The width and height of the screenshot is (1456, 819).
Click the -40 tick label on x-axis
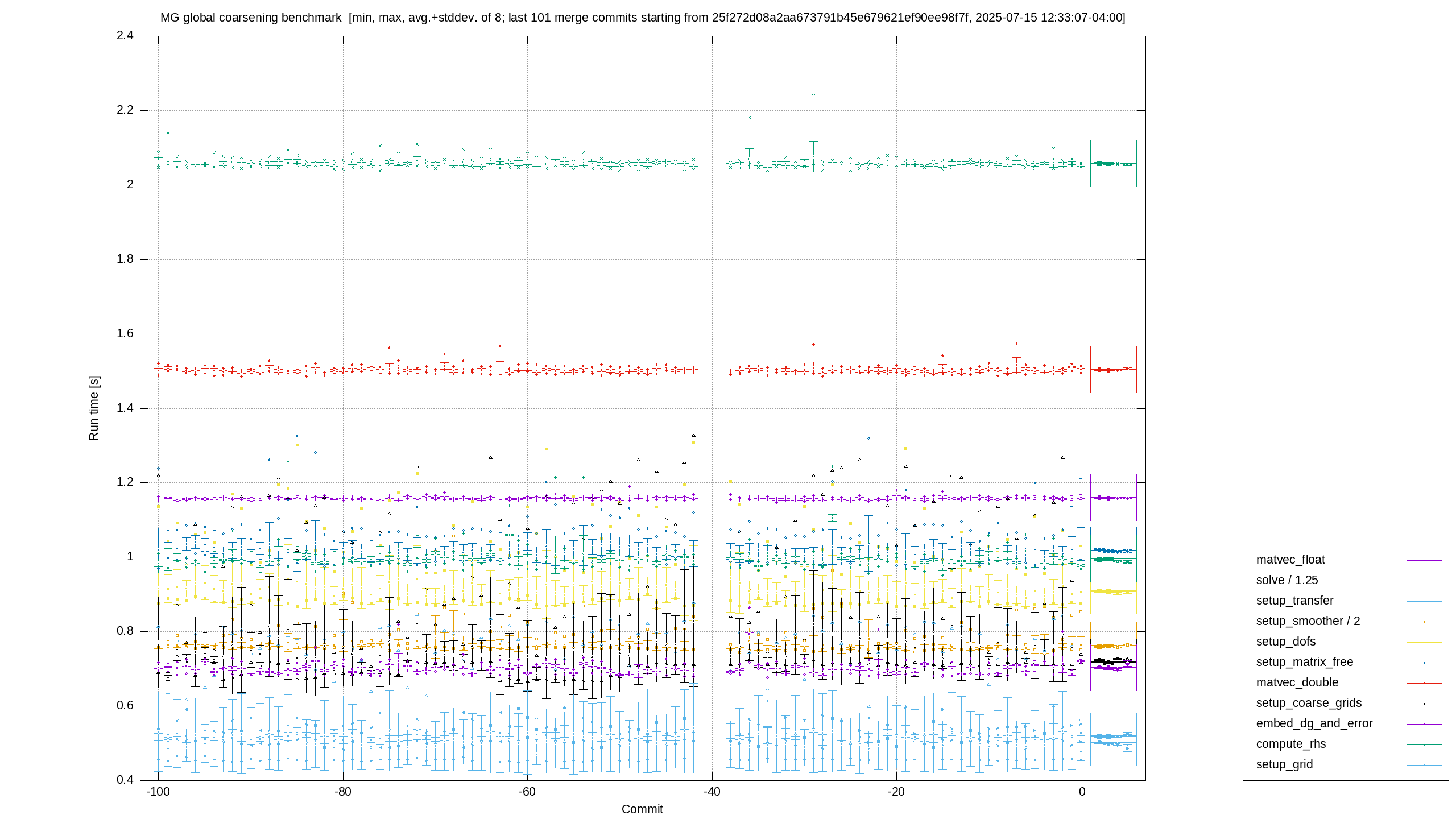tap(712, 792)
